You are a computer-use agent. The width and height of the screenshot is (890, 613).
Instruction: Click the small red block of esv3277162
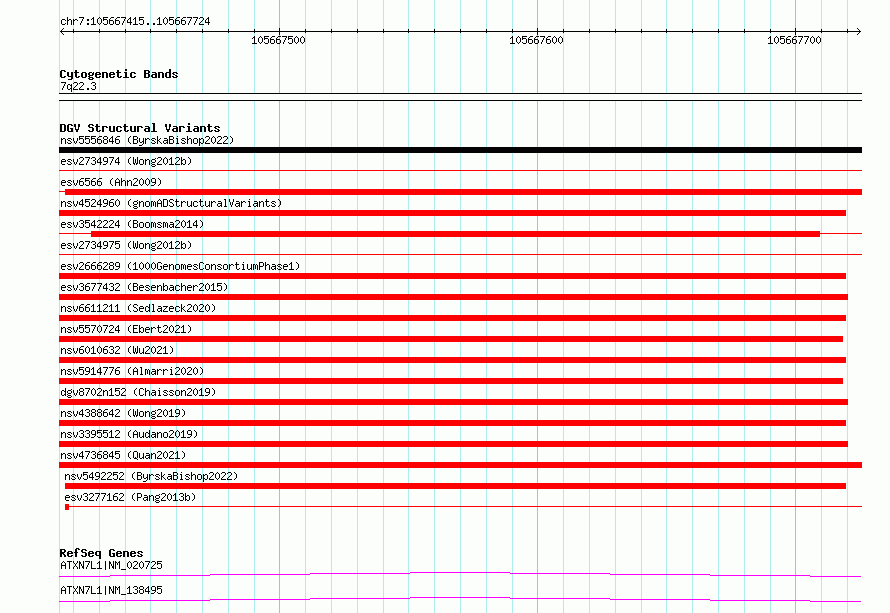tap(67, 507)
